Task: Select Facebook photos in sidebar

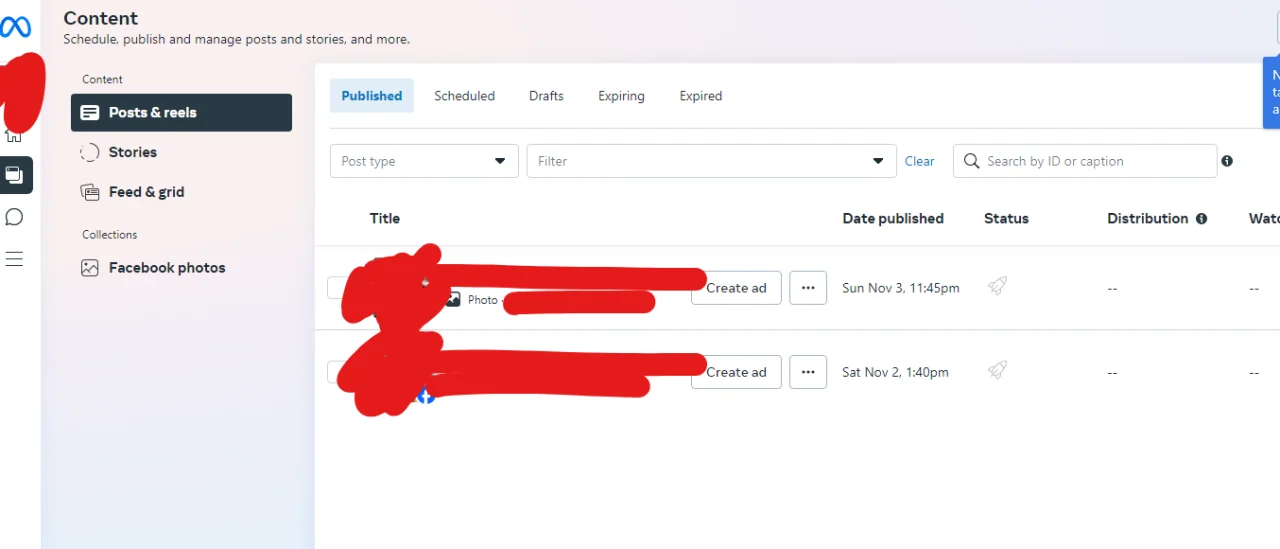Action: pos(181,268)
